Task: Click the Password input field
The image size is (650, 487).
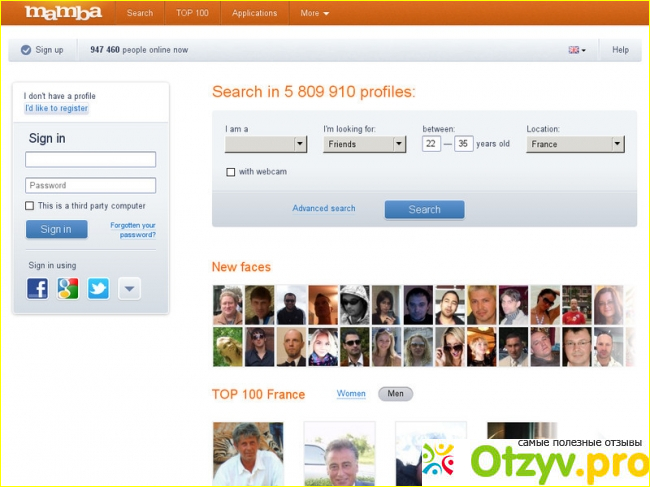Action: pos(90,185)
